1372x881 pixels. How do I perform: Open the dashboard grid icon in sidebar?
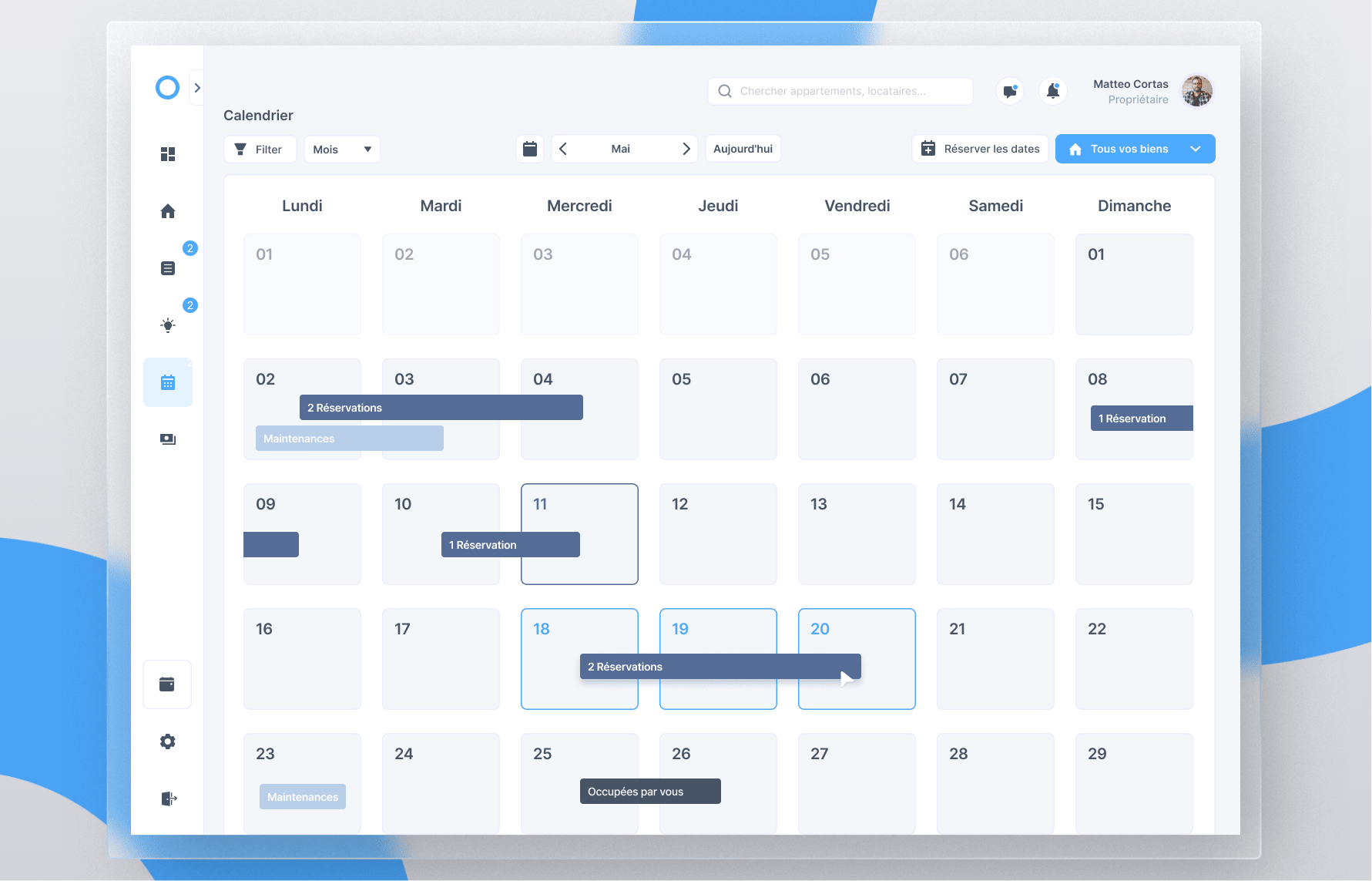click(x=168, y=154)
